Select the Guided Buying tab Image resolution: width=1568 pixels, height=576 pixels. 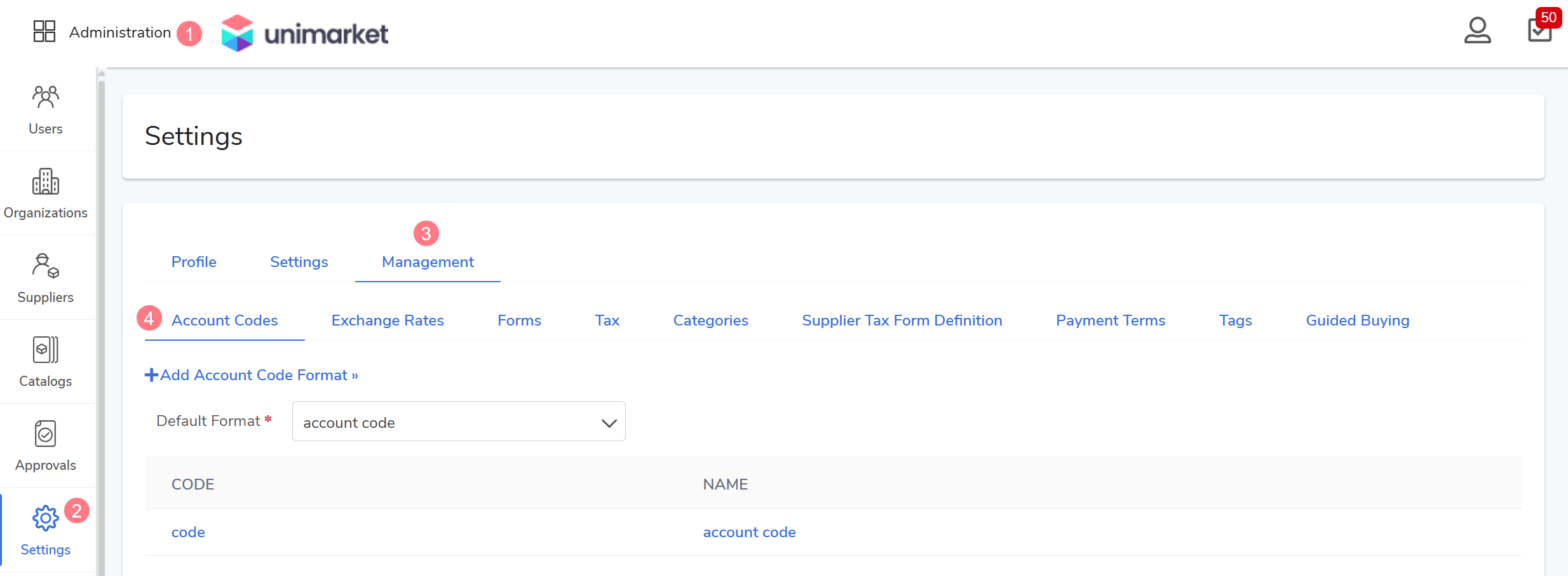coord(1357,320)
